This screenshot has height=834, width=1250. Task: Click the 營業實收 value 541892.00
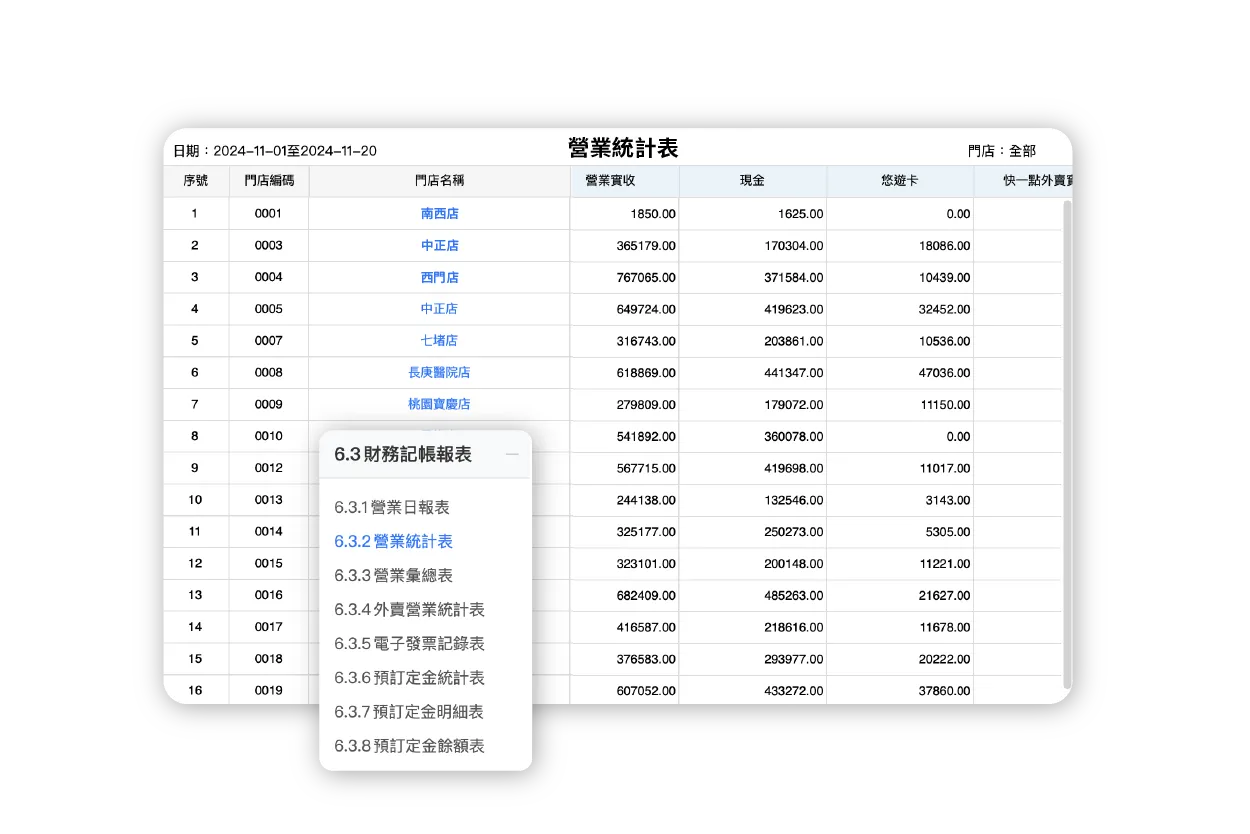646,437
